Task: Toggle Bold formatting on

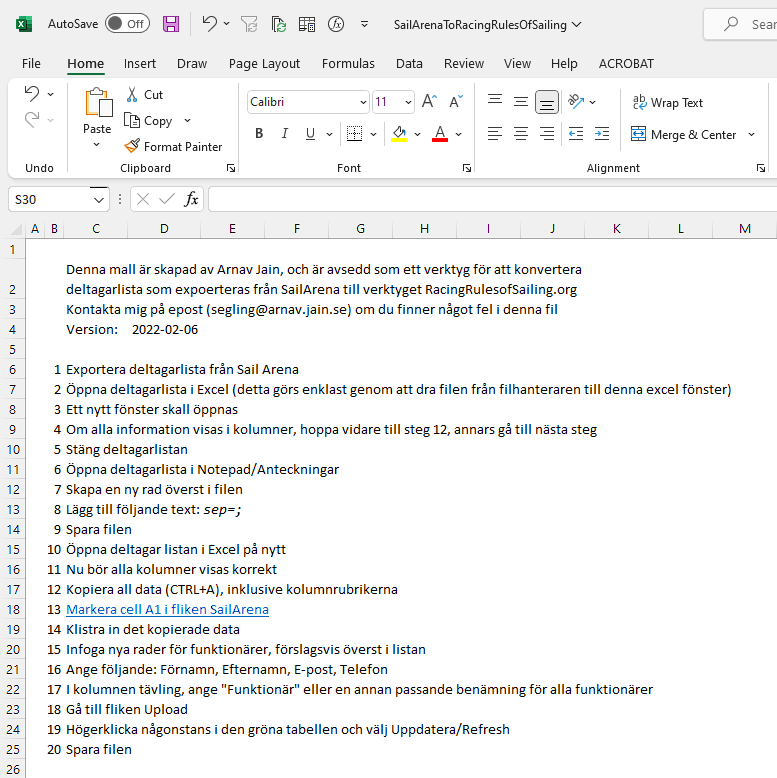Action: [259, 134]
